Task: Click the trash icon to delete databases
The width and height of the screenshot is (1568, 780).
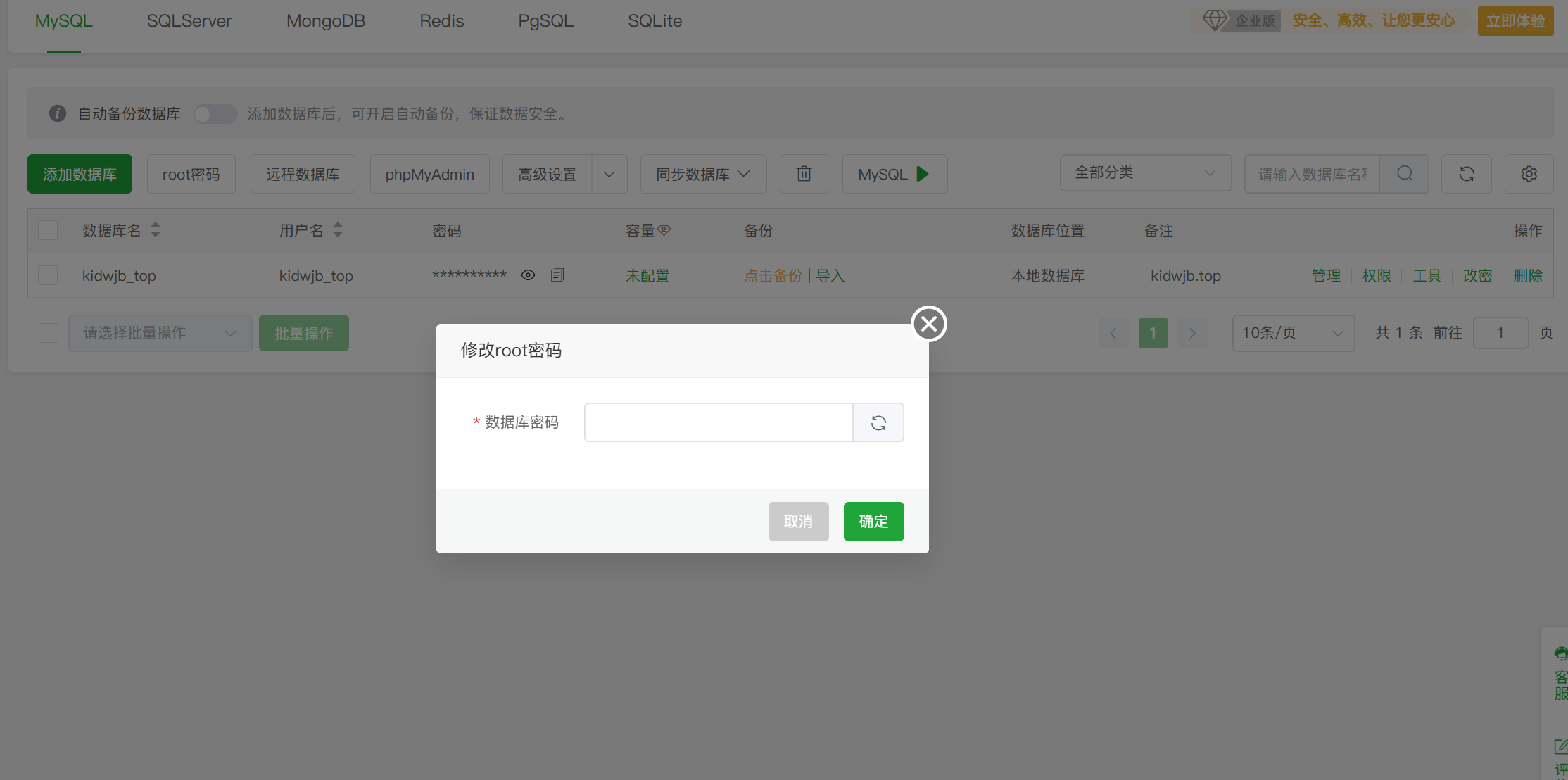Action: point(804,173)
